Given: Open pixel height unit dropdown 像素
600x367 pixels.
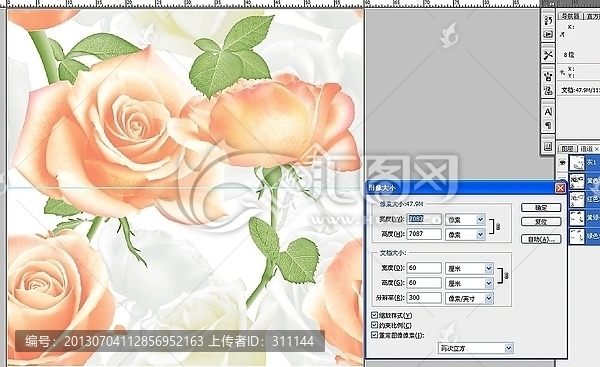Looking at the screenshot, I should pyautogui.click(x=465, y=234).
